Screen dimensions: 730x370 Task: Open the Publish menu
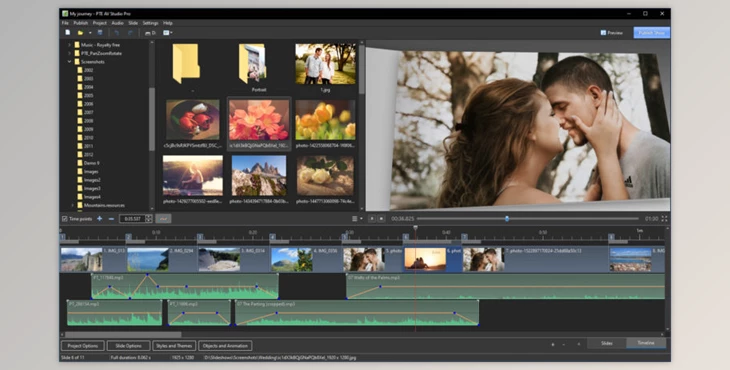81,23
